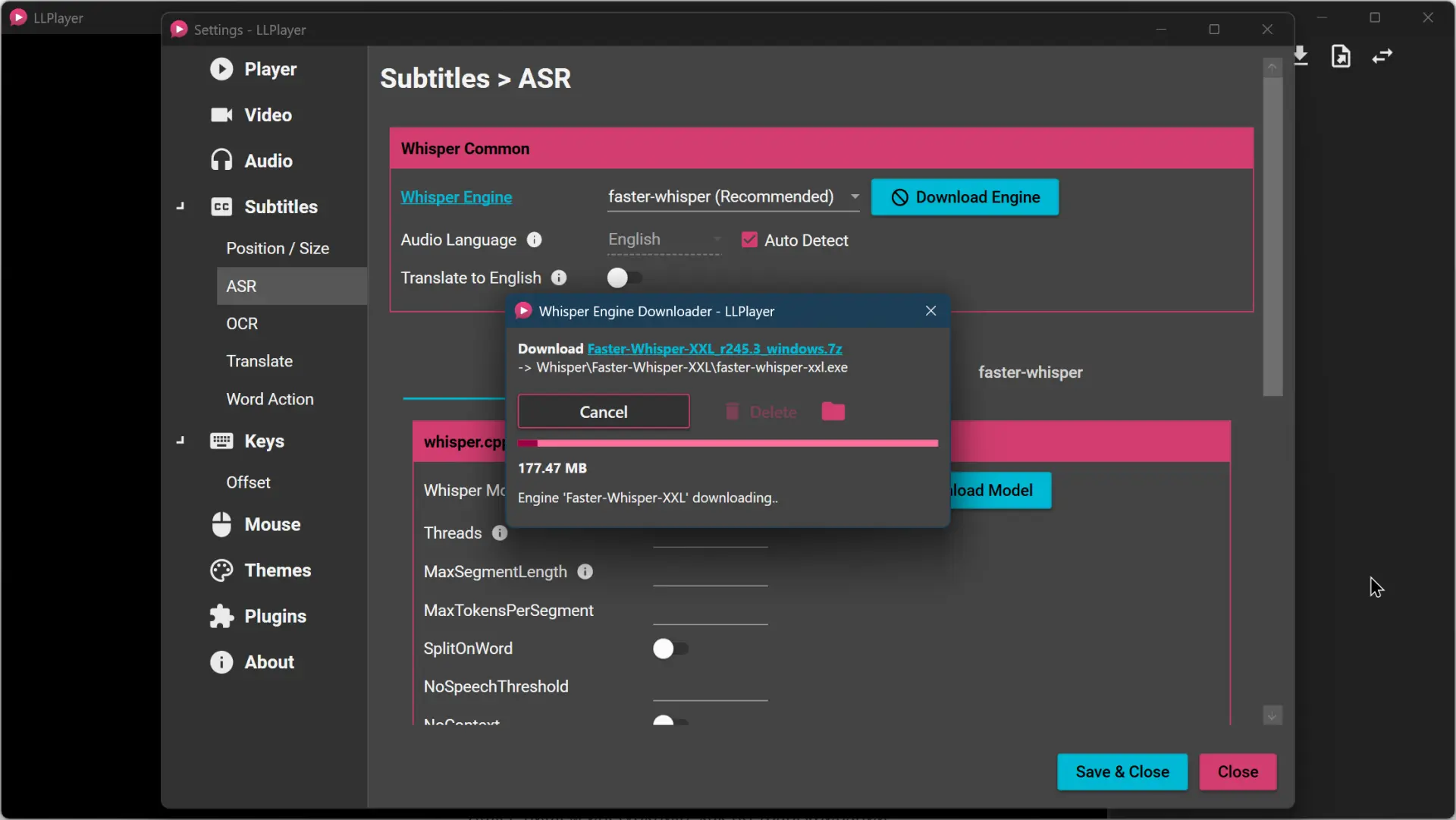
Task: Open the Themes settings section
Action: click(278, 570)
